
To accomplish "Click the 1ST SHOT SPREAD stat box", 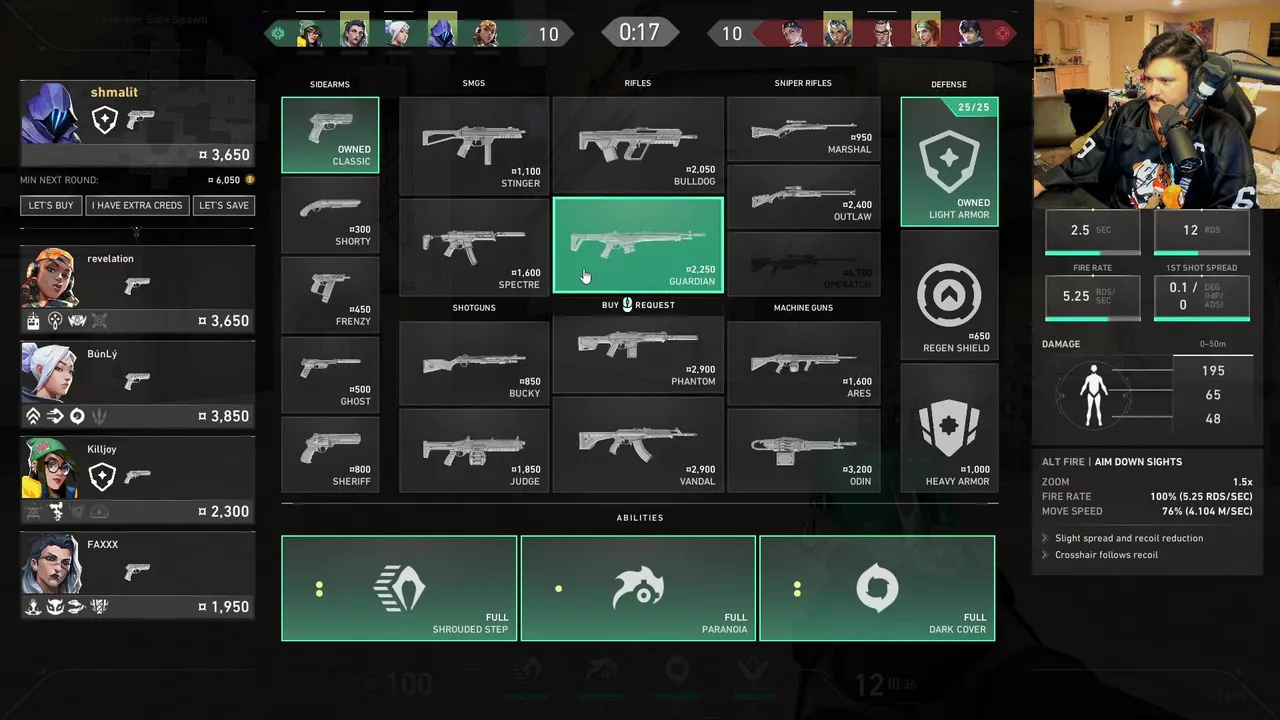I will pyautogui.click(x=1202, y=297).
